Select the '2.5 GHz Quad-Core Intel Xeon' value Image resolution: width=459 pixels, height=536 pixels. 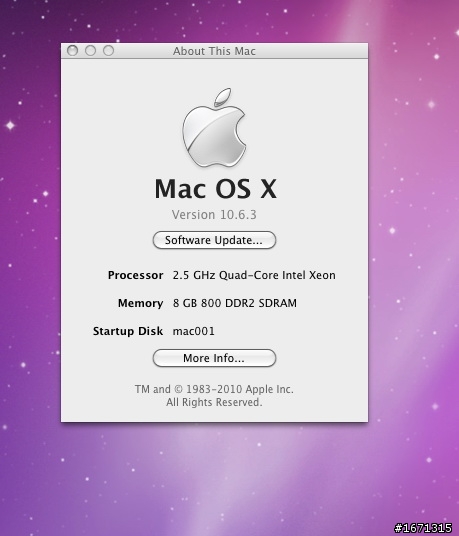[254, 275]
